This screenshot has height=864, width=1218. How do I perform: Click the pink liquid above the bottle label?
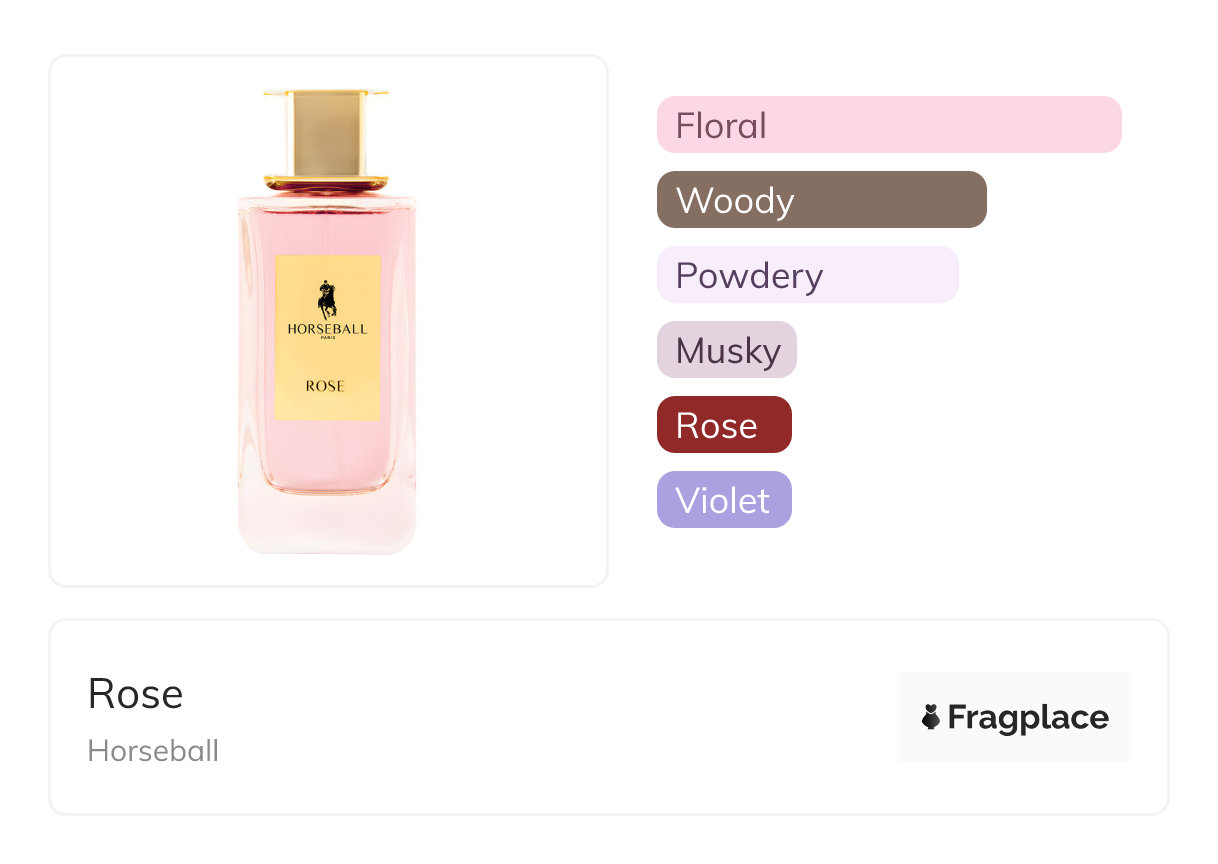327,225
